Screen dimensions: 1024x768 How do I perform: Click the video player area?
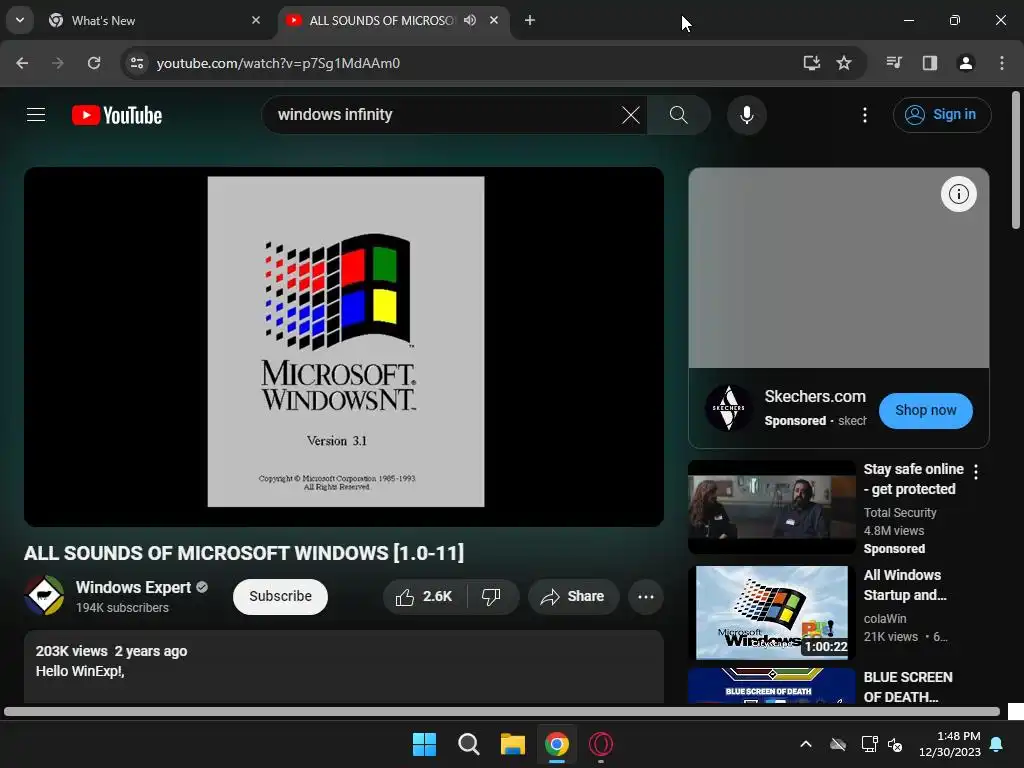[x=344, y=347]
